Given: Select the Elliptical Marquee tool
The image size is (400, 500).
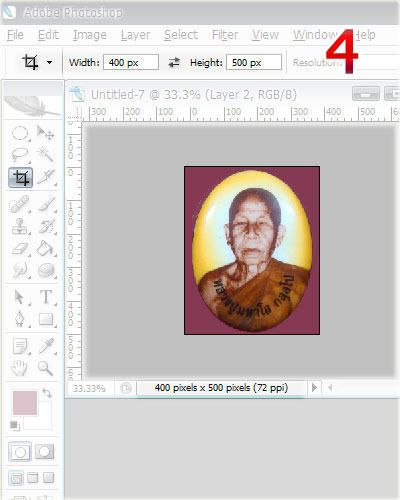Looking at the screenshot, I should (x=20, y=133).
